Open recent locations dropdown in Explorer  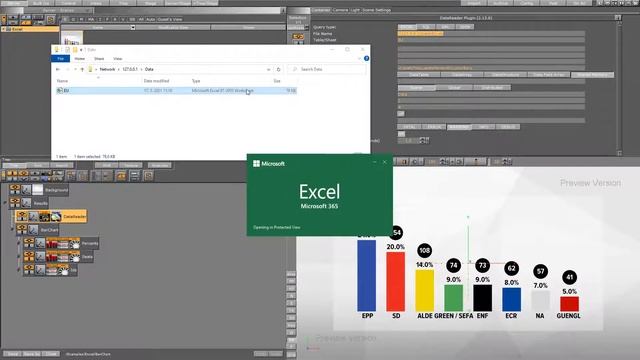click(75, 69)
